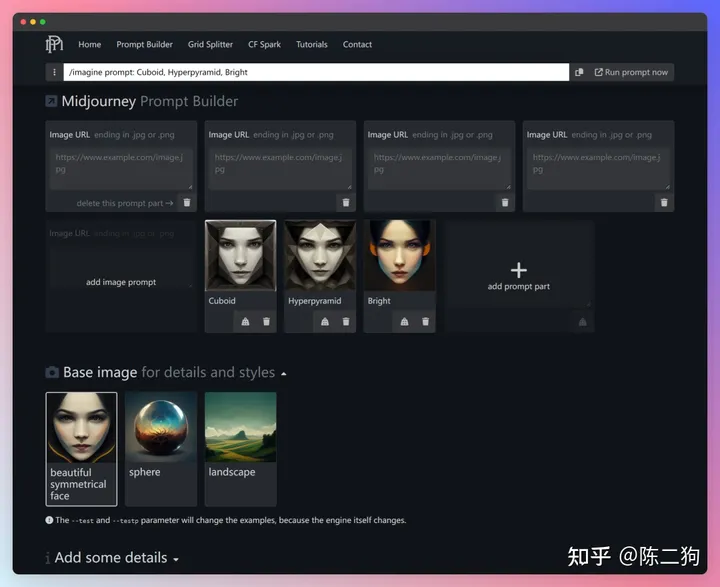Select the Bright face thumbnail
Viewport: 720px width, 587px height.
pos(399,255)
